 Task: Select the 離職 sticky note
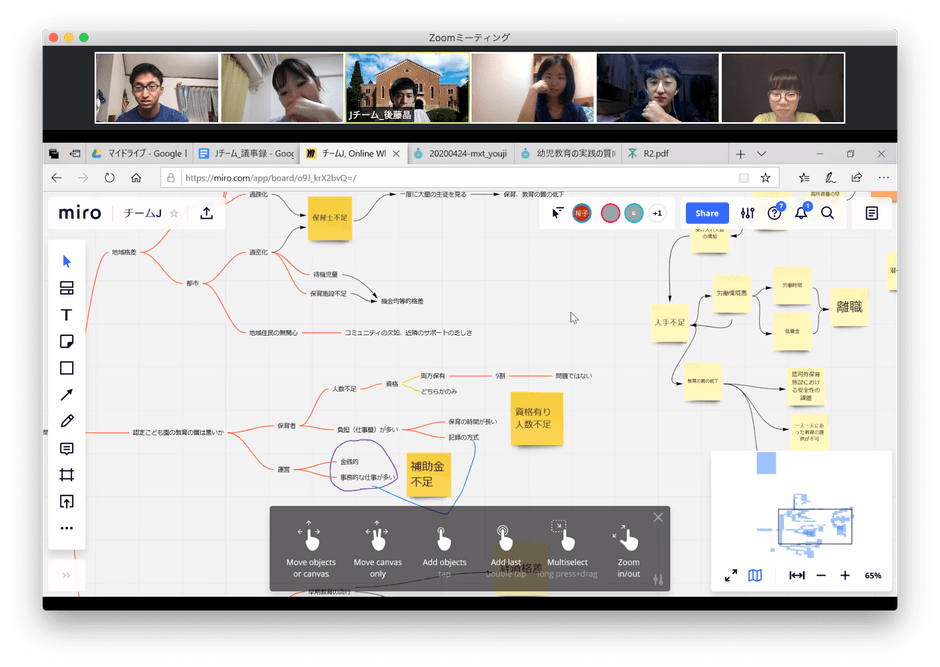click(849, 307)
